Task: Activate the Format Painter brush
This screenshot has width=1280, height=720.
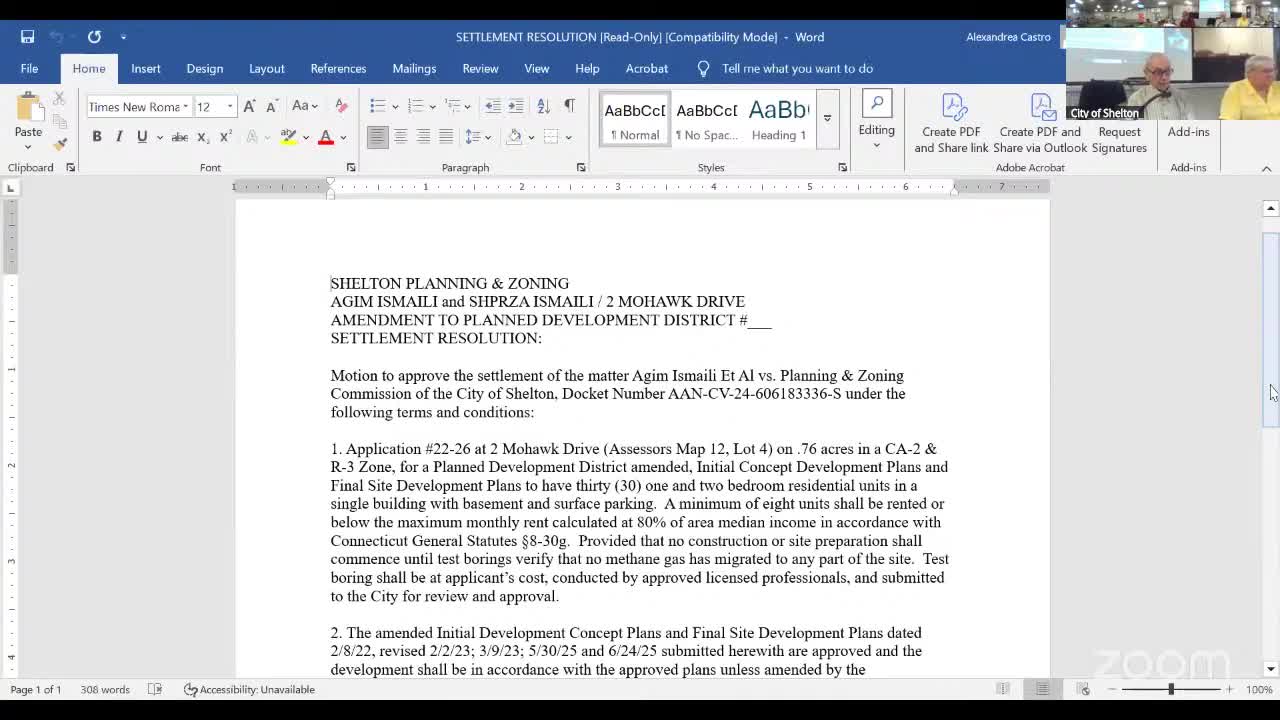Action: (x=59, y=144)
